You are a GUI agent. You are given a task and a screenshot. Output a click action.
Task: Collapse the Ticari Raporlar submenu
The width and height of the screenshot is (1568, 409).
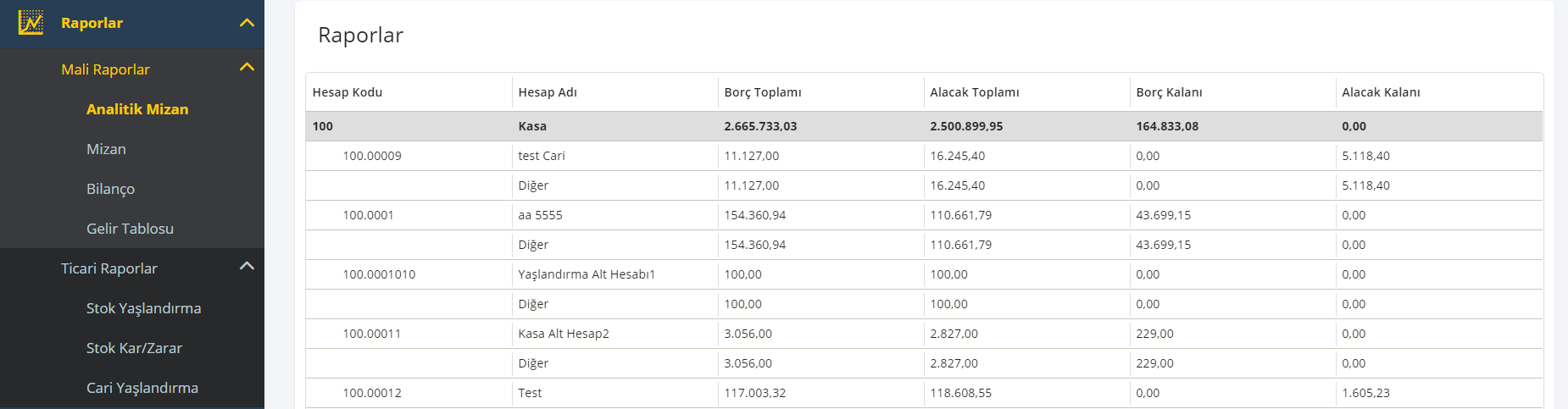247,266
